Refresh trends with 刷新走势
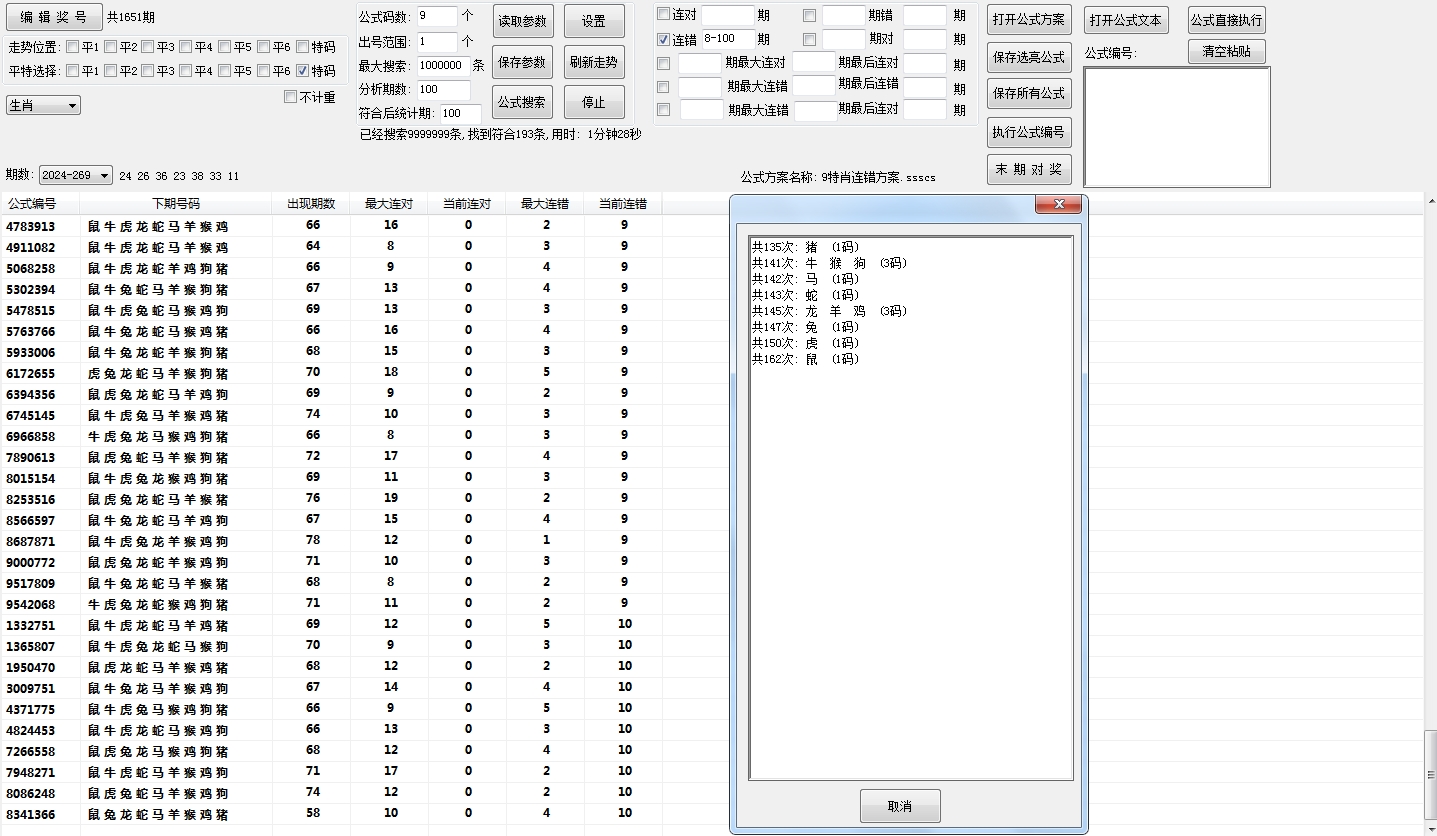This screenshot has height=836, width=1437. (594, 60)
